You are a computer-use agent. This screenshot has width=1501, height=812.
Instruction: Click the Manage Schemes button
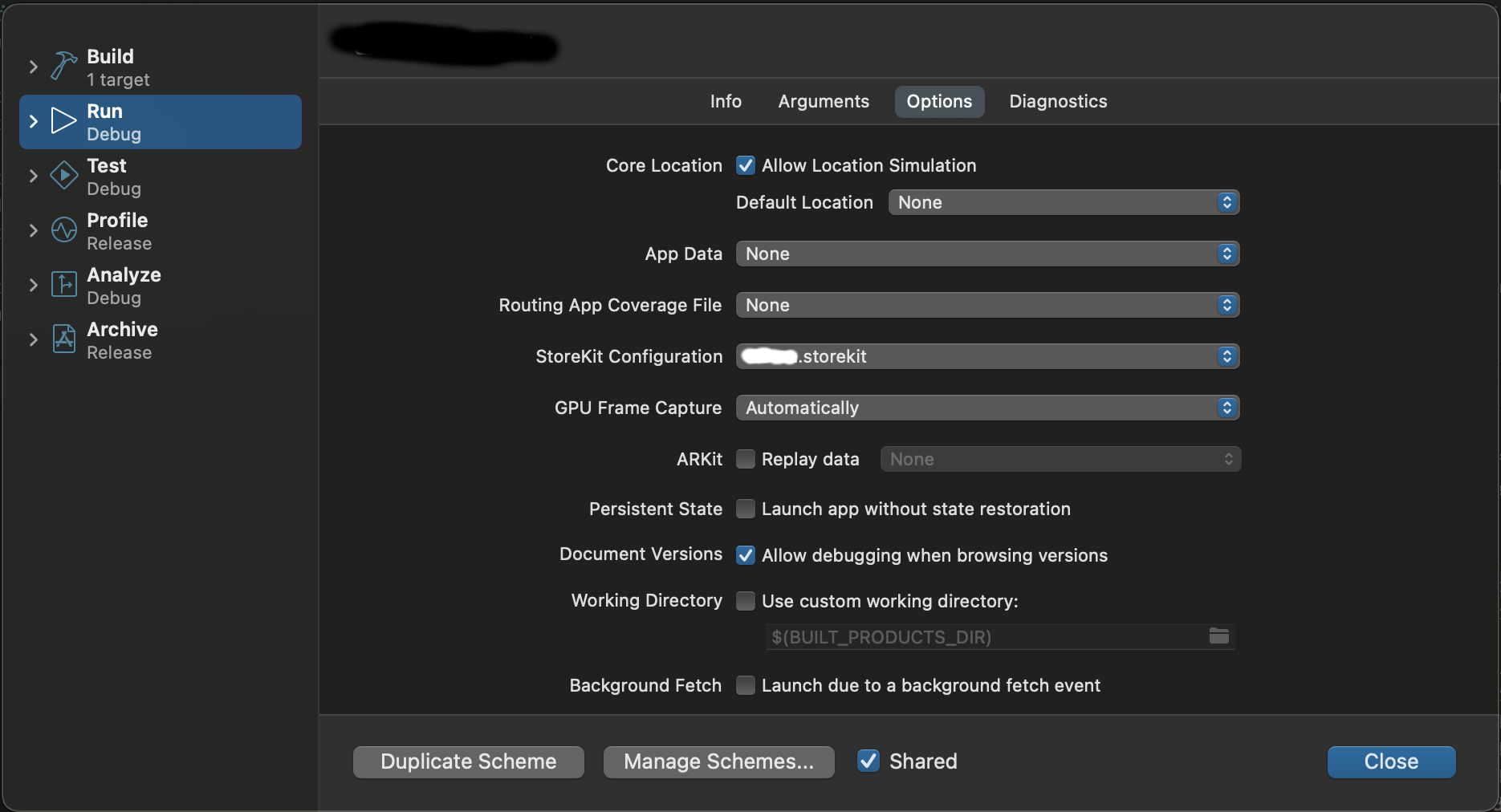[x=718, y=761]
